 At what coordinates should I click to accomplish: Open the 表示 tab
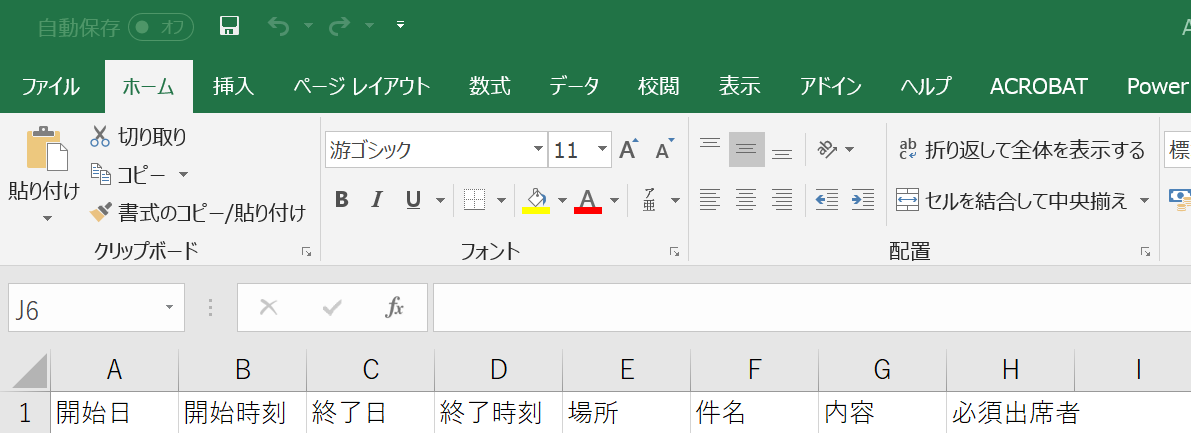tap(740, 87)
